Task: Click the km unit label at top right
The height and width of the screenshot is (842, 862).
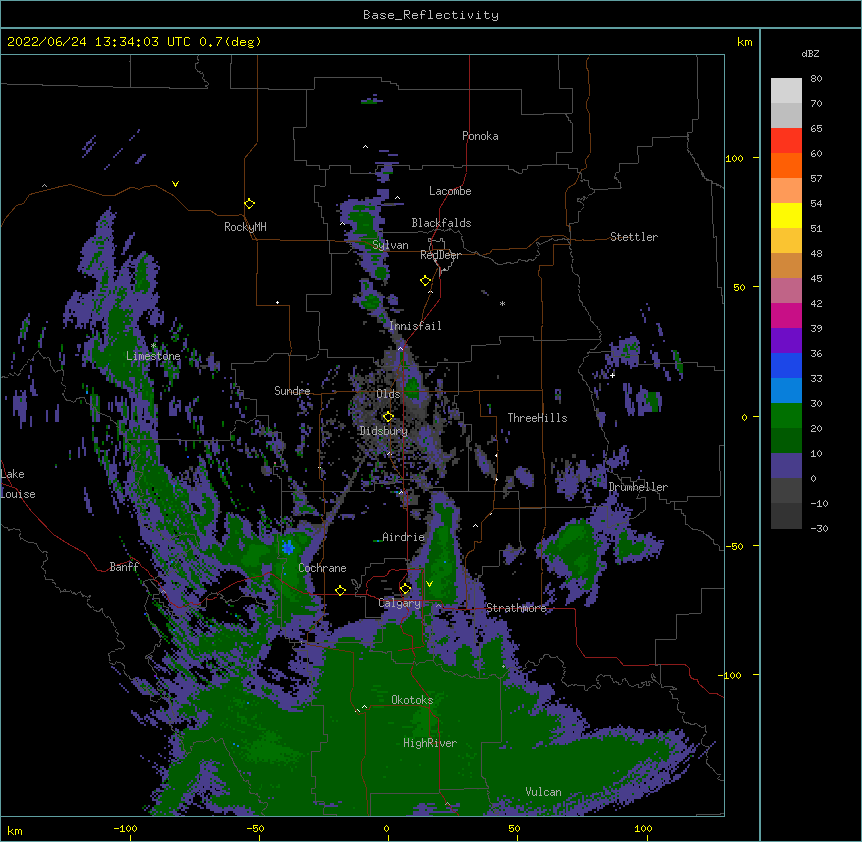Action: 744,42
